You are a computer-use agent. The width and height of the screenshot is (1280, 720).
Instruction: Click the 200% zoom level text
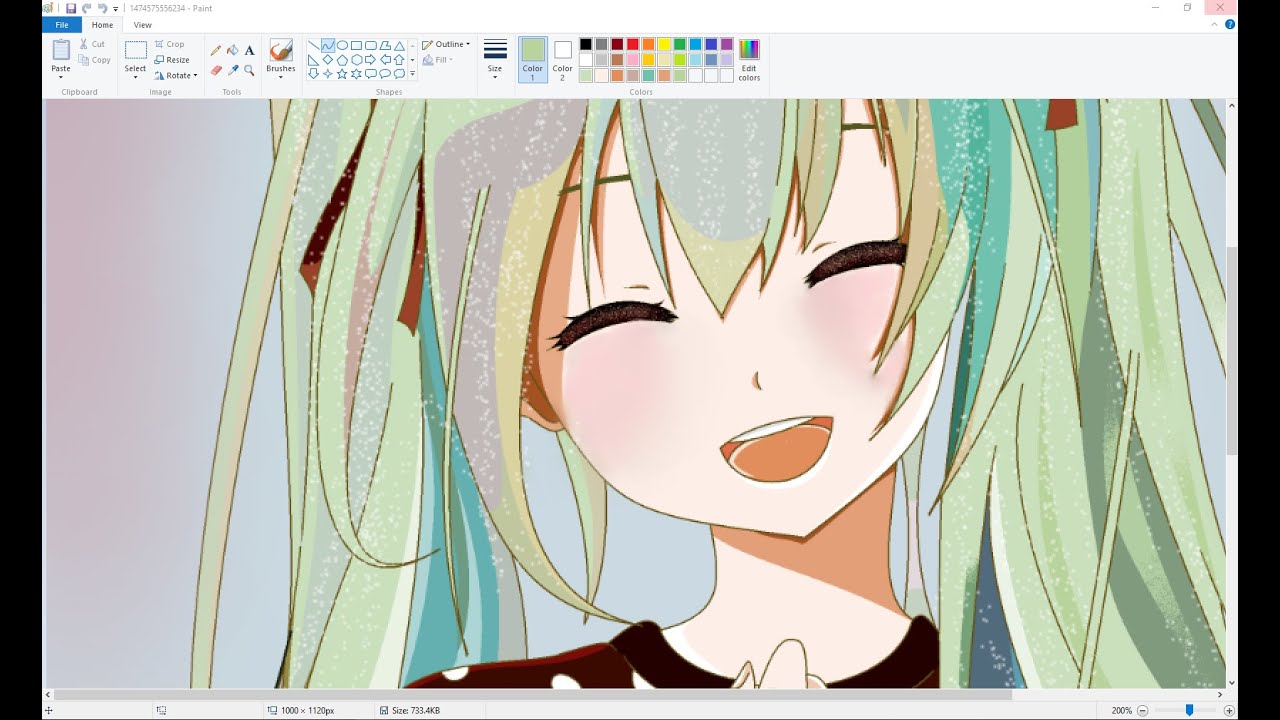pyautogui.click(x=1121, y=710)
